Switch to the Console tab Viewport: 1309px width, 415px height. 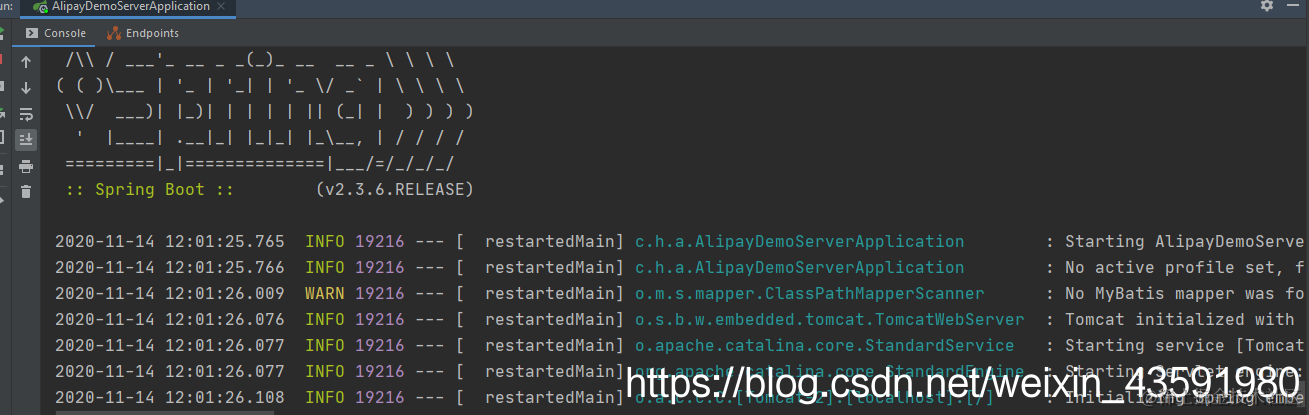(x=54, y=33)
